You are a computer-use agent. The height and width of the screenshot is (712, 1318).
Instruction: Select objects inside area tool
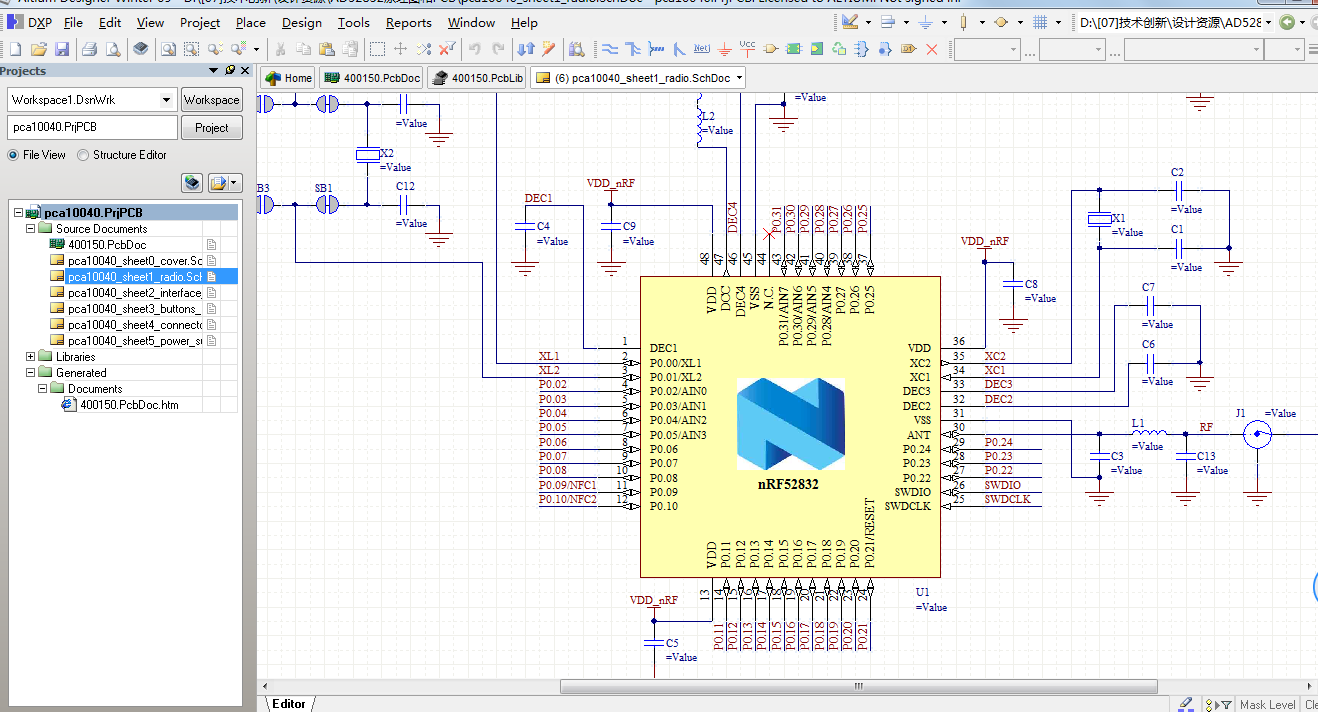[377, 49]
